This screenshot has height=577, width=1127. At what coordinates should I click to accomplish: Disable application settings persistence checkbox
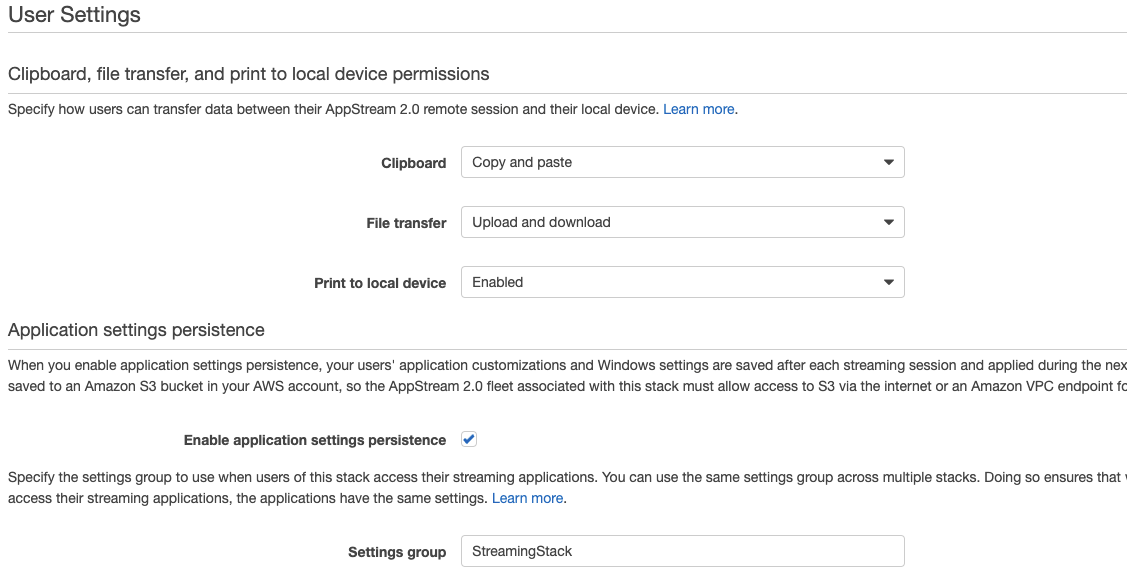pos(469,439)
